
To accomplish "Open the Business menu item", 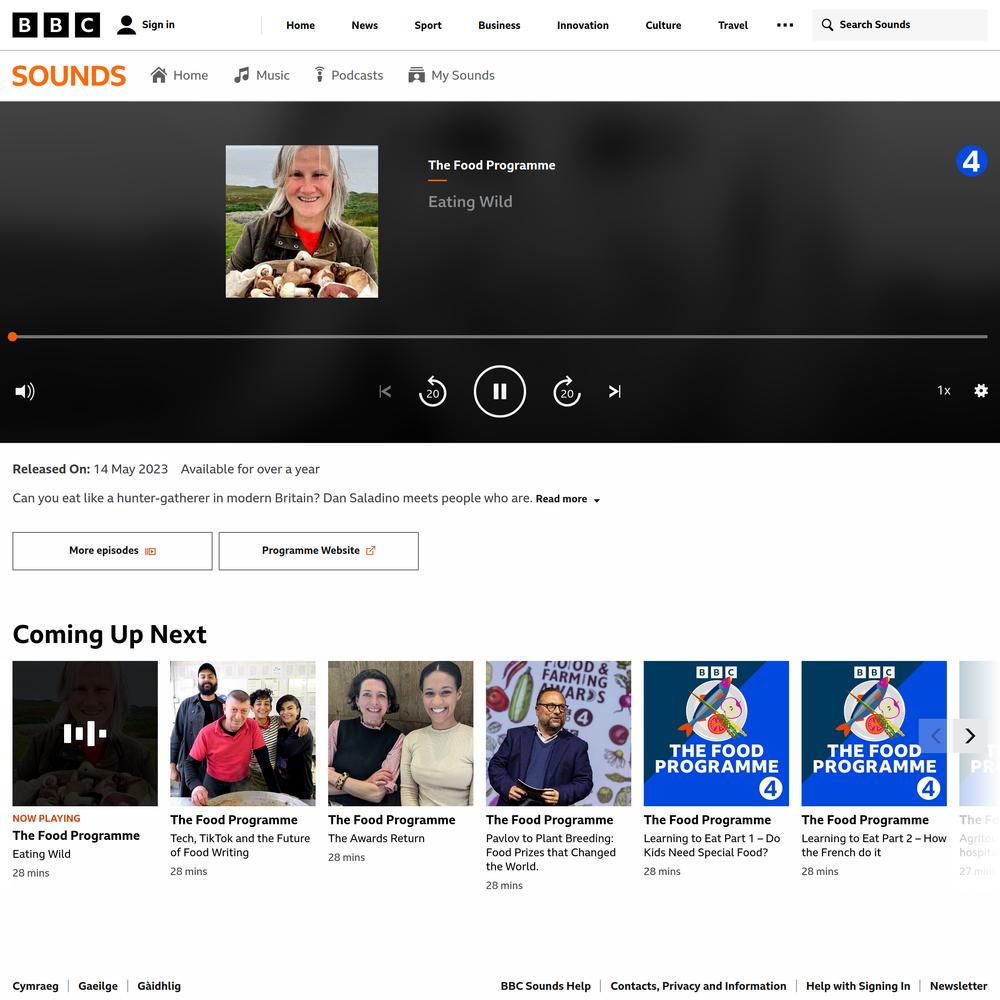I will tap(499, 25).
